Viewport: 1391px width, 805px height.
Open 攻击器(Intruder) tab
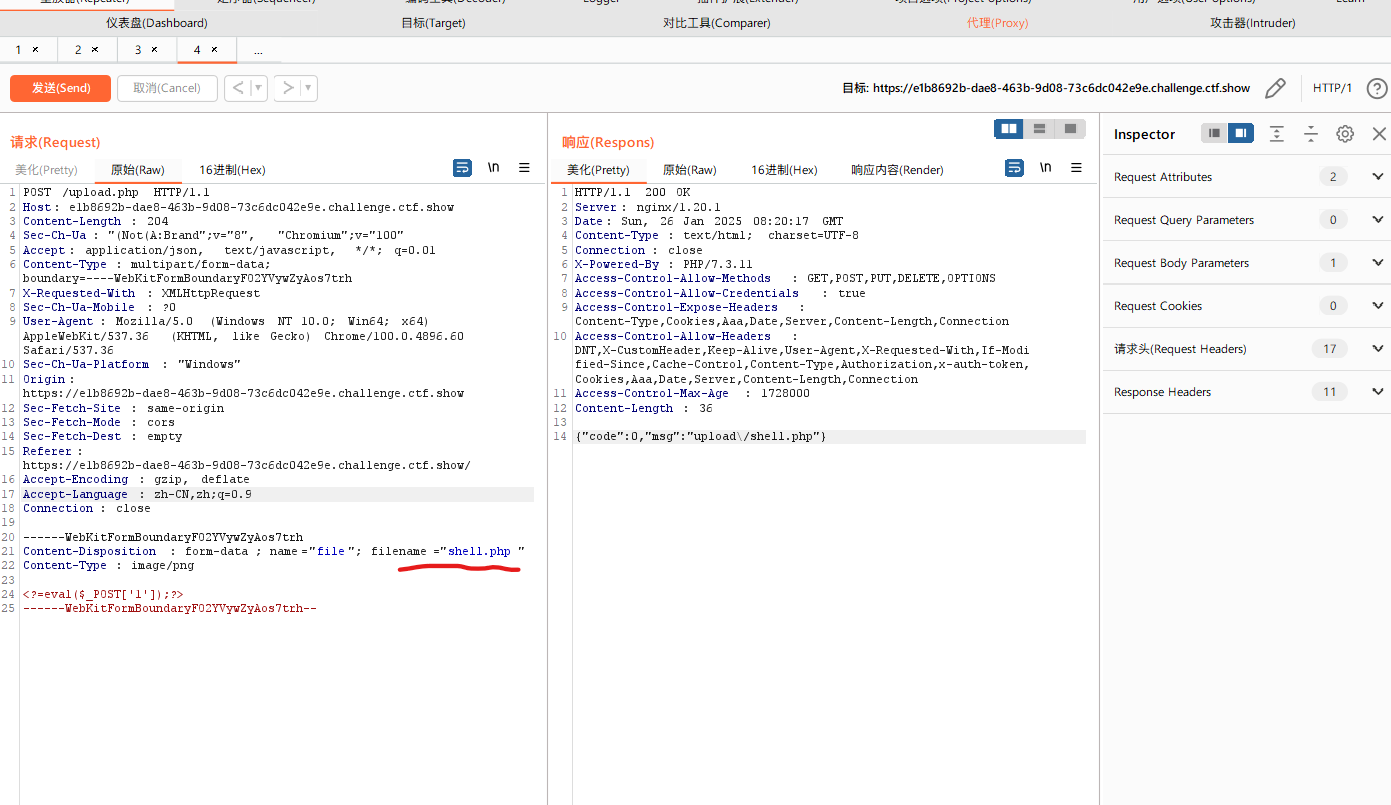coord(1252,23)
